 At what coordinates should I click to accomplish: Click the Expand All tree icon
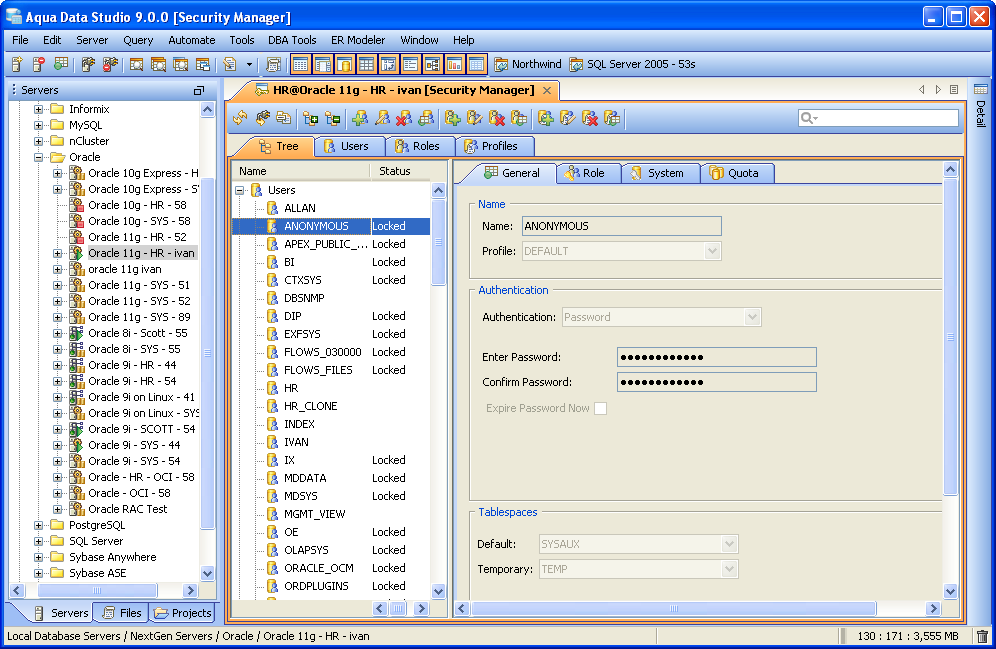point(310,118)
